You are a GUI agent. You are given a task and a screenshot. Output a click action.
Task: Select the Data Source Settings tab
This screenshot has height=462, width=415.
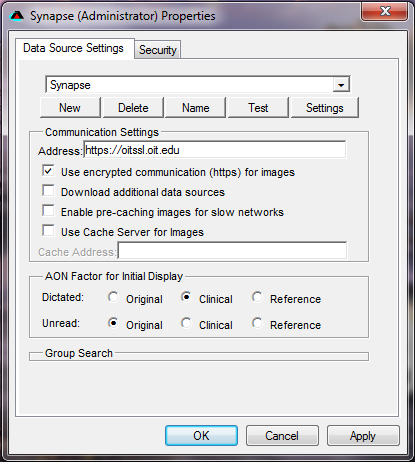coord(73,48)
